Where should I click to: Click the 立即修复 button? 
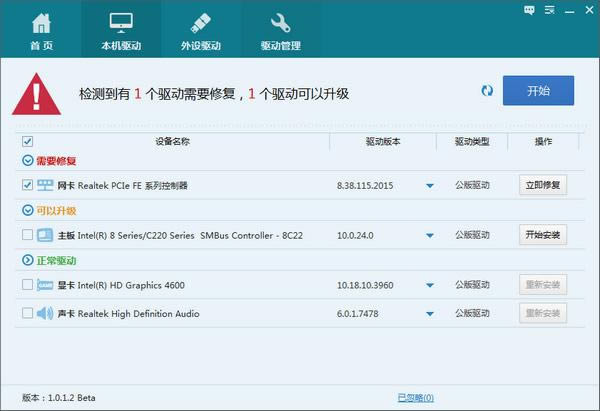point(543,185)
